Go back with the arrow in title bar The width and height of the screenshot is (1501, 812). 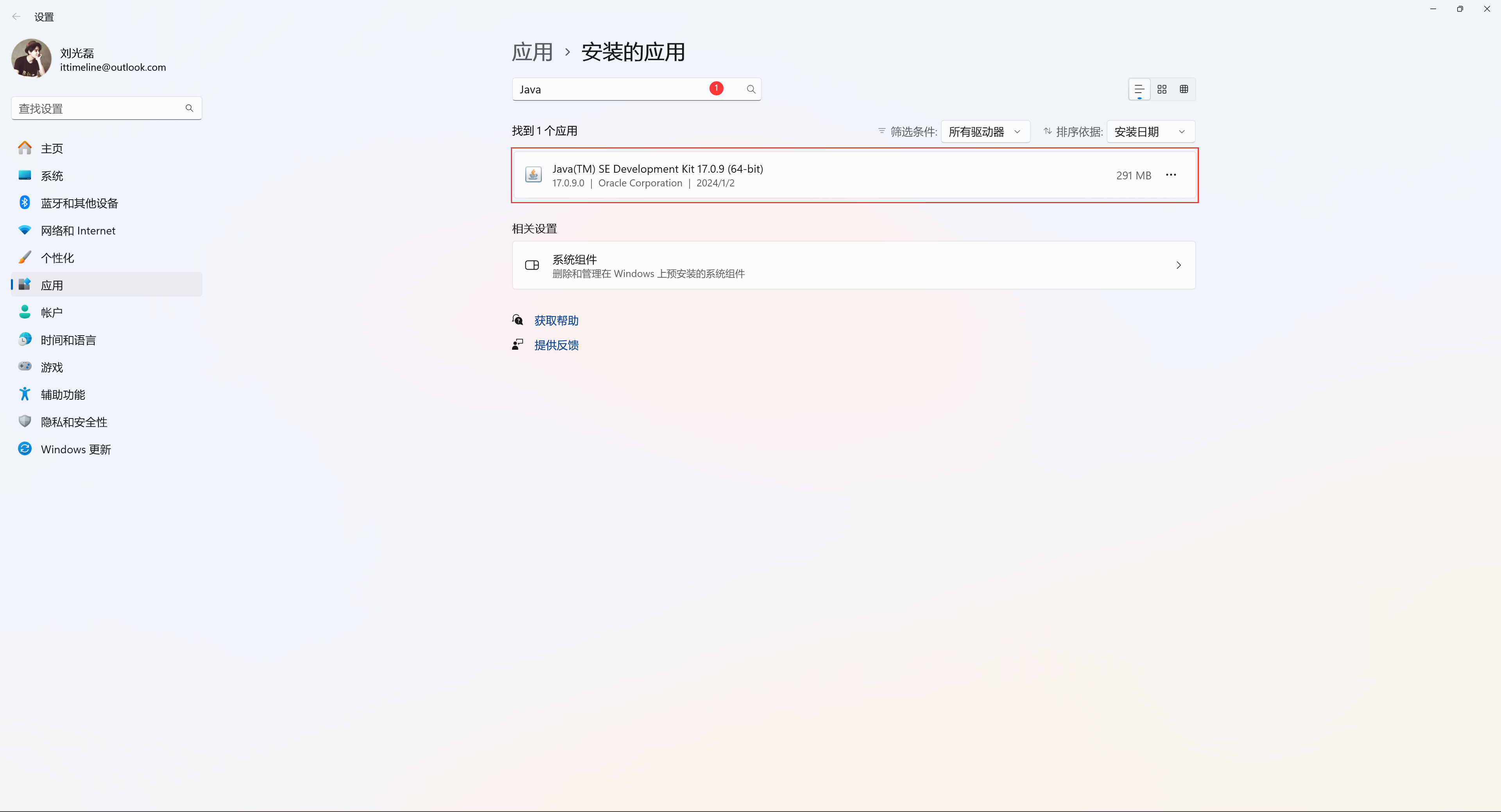(16, 17)
